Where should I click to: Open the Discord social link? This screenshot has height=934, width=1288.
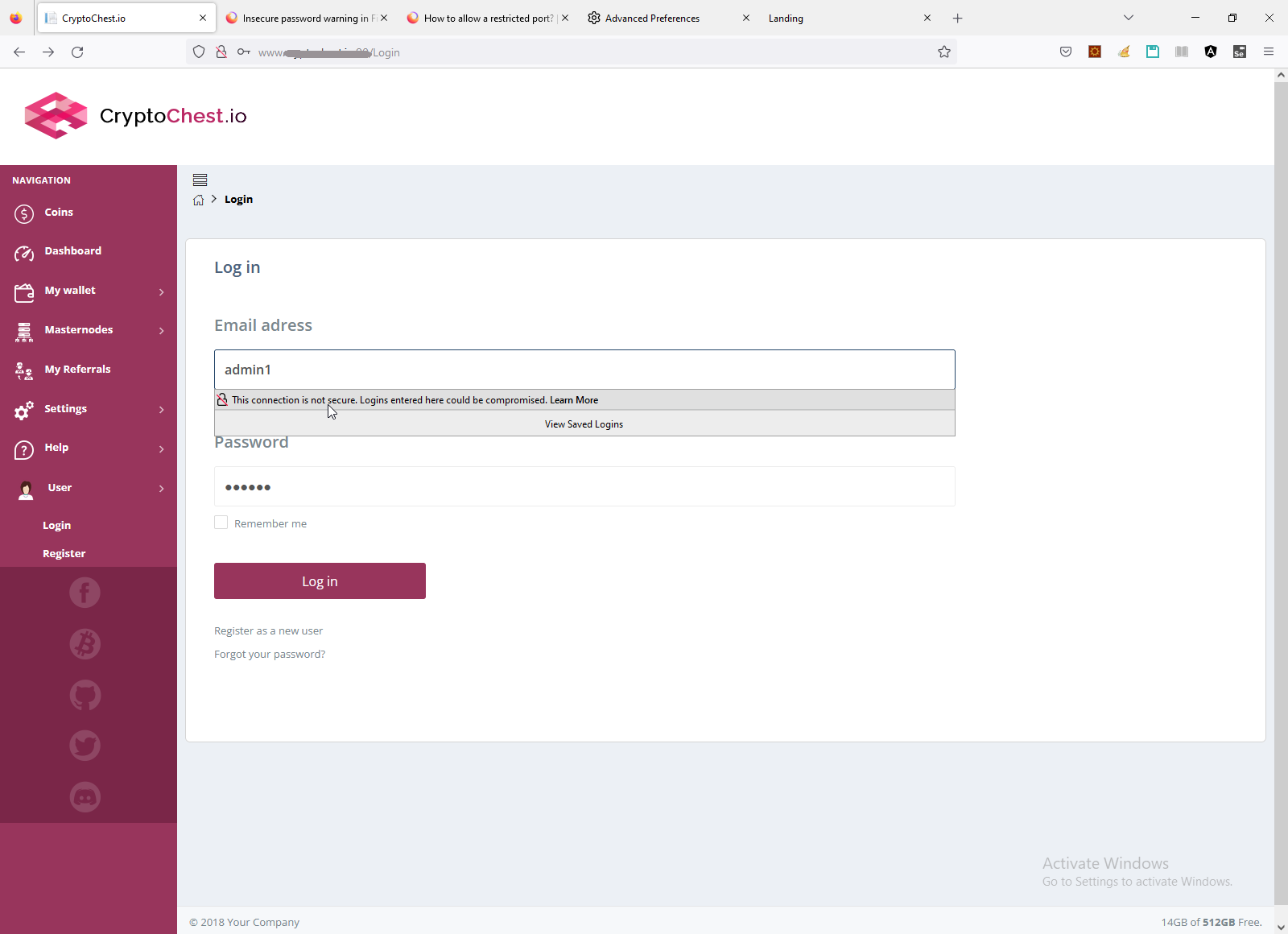[85, 797]
